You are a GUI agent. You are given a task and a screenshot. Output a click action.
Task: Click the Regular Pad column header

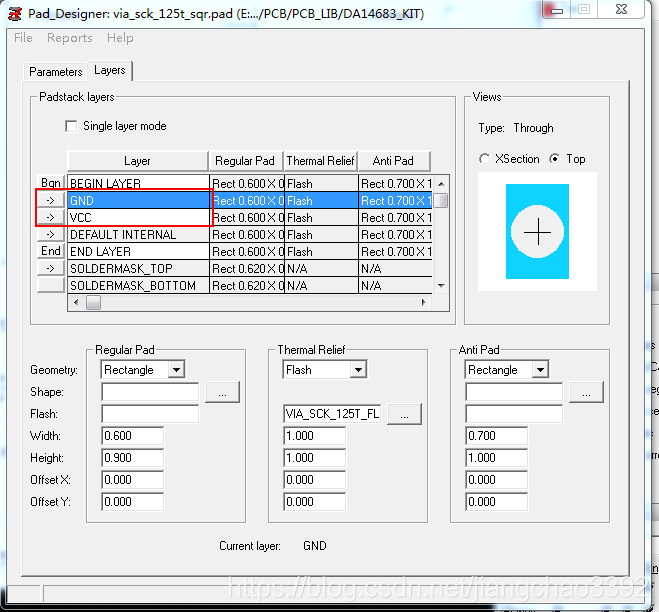245,161
